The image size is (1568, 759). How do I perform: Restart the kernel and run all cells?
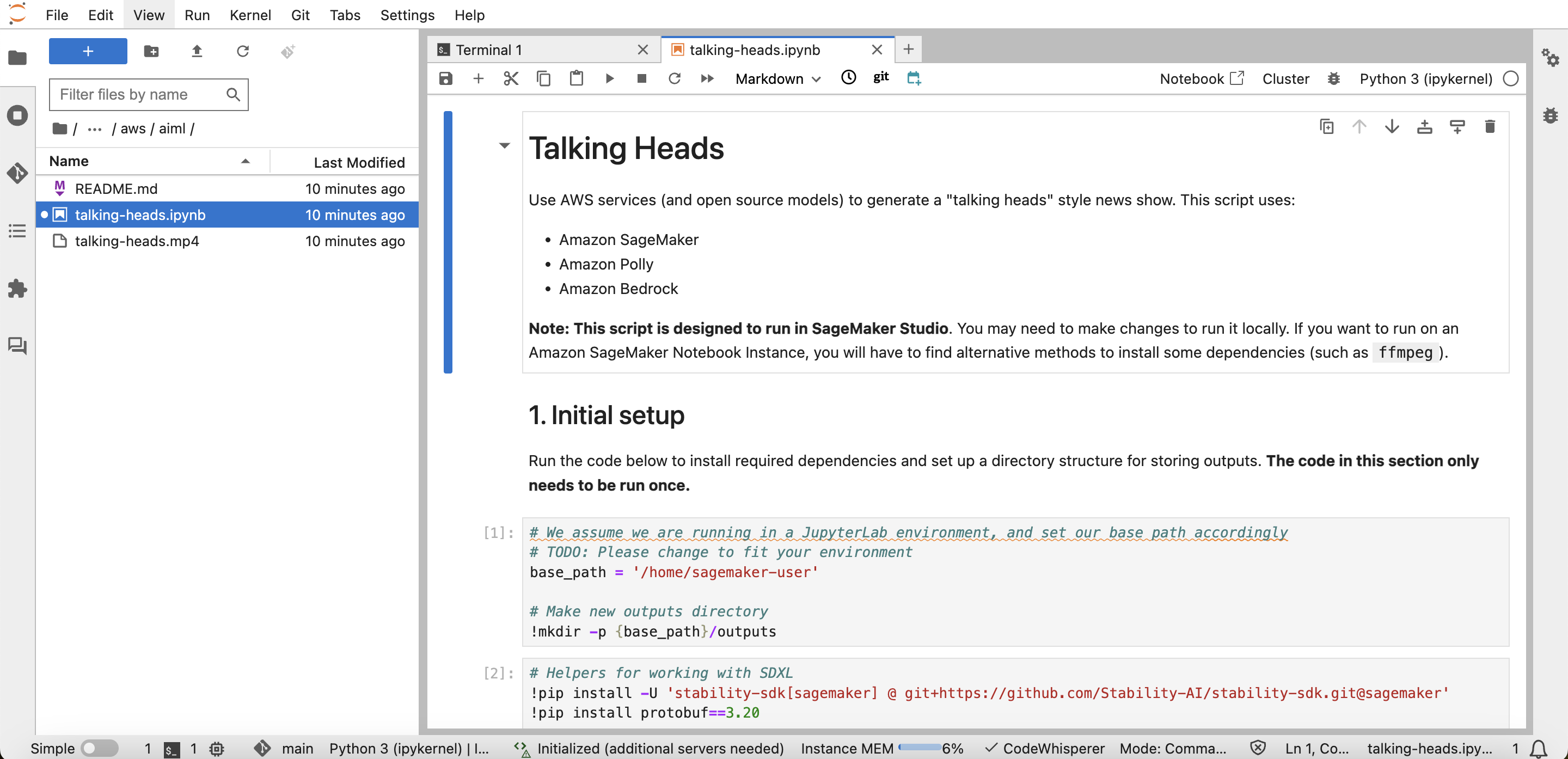click(x=707, y=78)
